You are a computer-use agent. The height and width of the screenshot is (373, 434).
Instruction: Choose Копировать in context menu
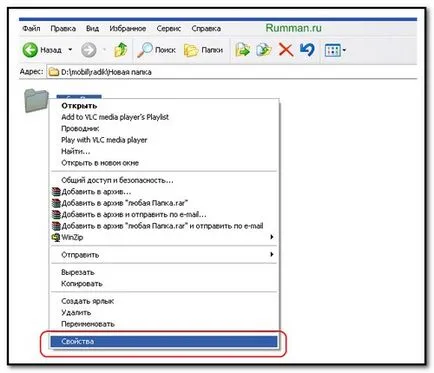[164, 284]
